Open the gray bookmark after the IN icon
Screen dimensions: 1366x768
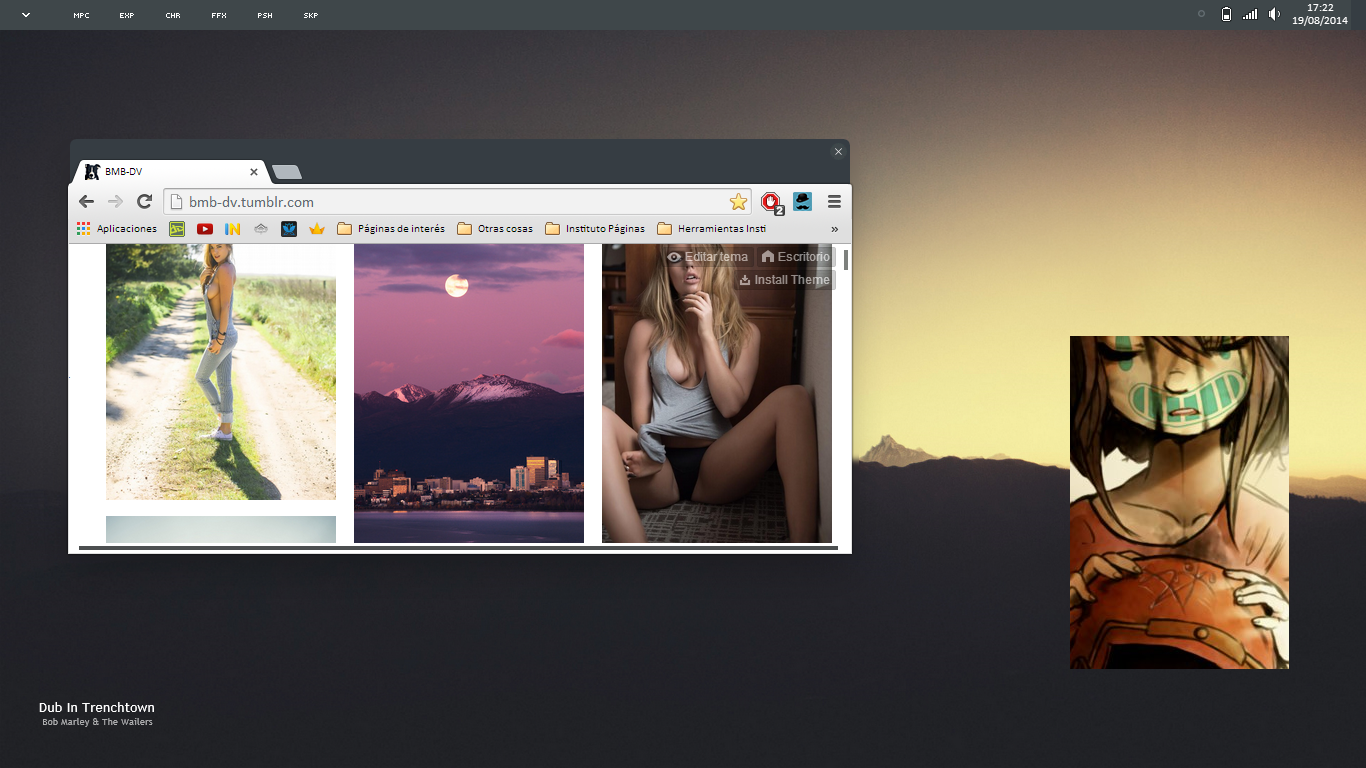pos(261,229)
